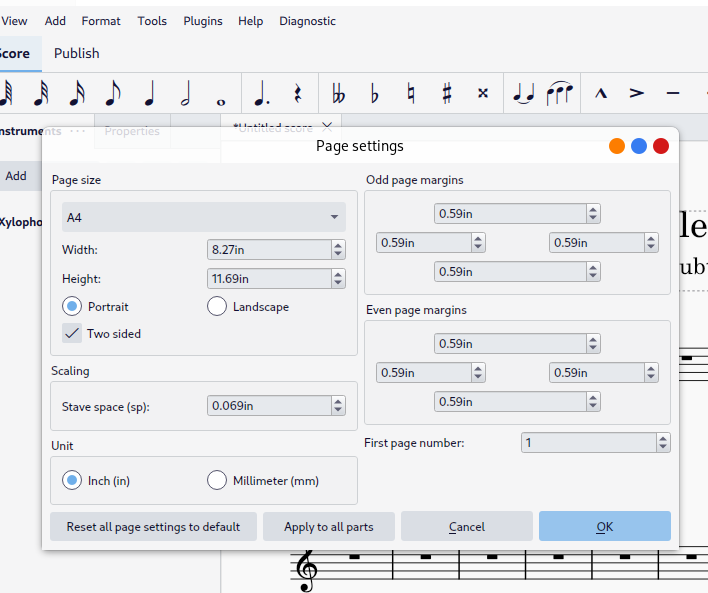
Task: Click the blue window button of Page settings
Action: click(x=639, y=146)
